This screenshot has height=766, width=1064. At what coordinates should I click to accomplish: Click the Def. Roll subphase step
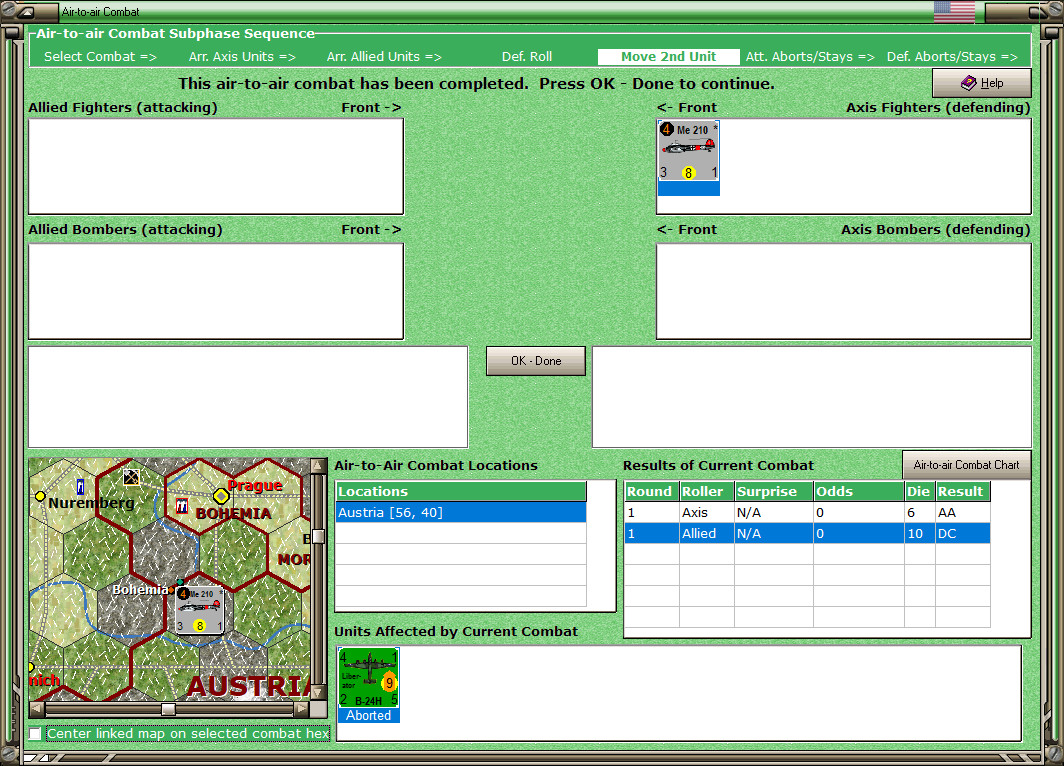tap(527, 57)
